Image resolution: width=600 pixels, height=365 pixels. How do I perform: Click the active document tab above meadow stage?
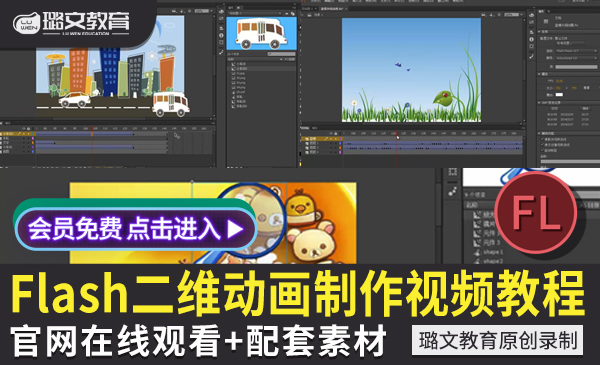(x=334, y=8)
